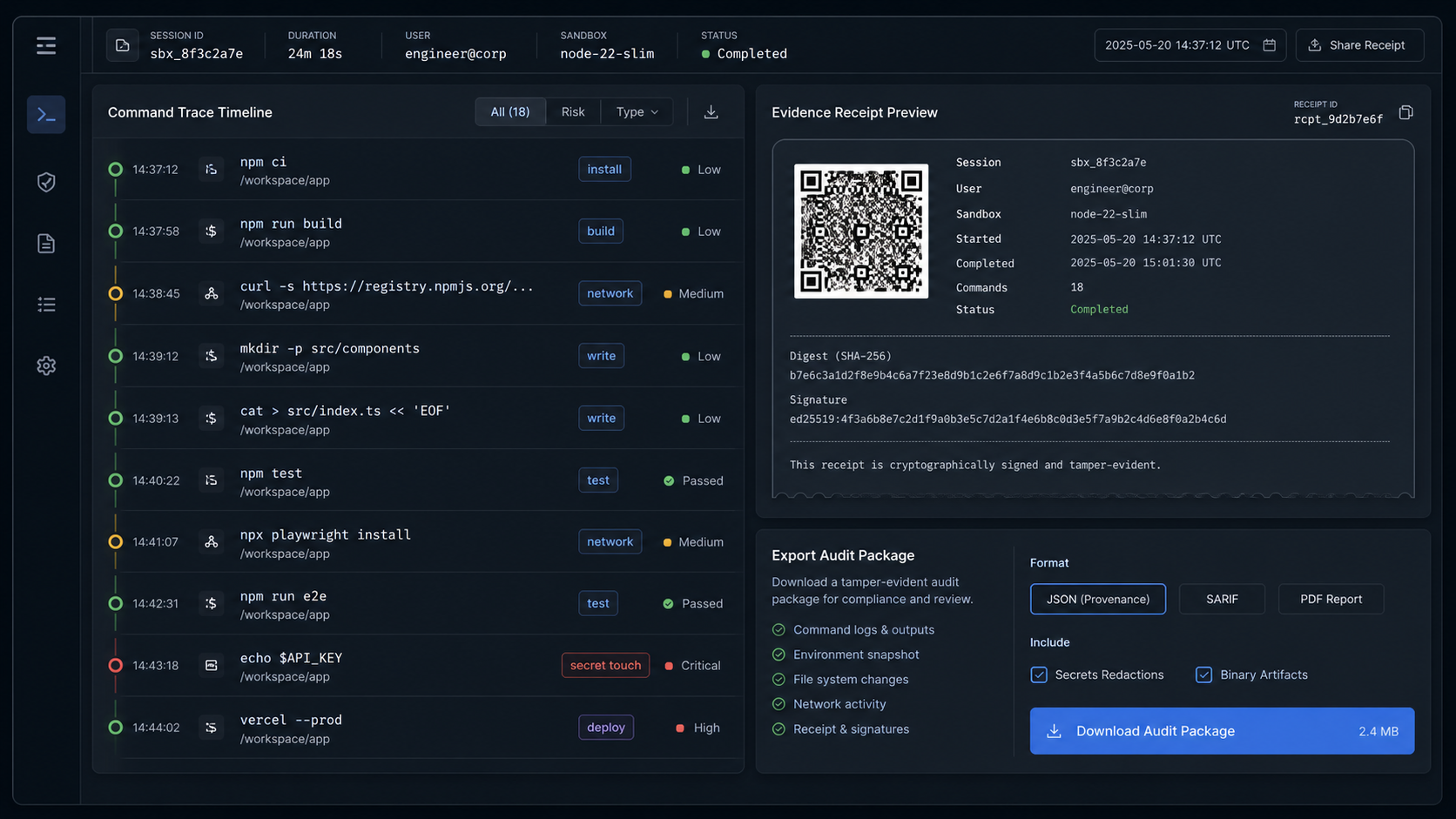Image resolution: width=1456 pixels, height=819 pixels.
Task: Click the Command logs & outputs item
Action: click(863, 629)
